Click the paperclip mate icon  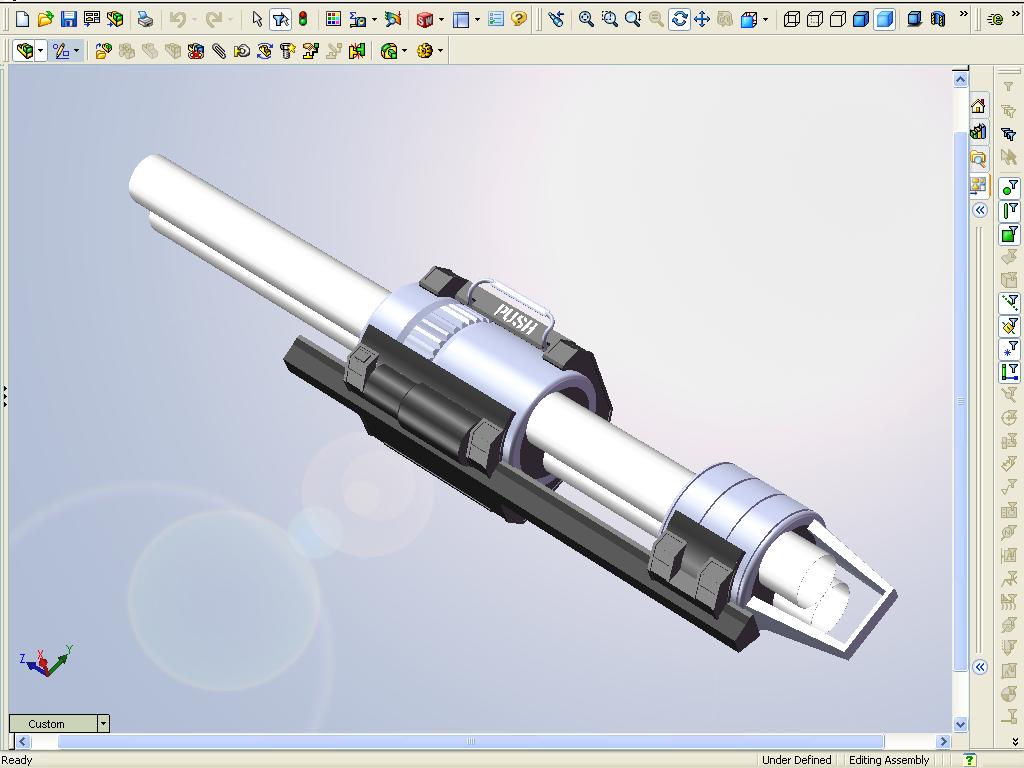click(219, 50)
